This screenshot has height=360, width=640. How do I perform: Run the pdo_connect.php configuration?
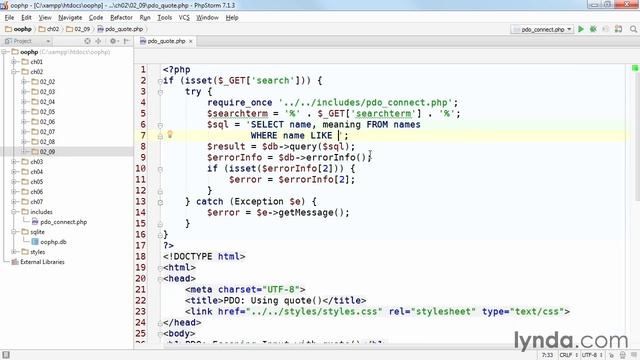581,29
